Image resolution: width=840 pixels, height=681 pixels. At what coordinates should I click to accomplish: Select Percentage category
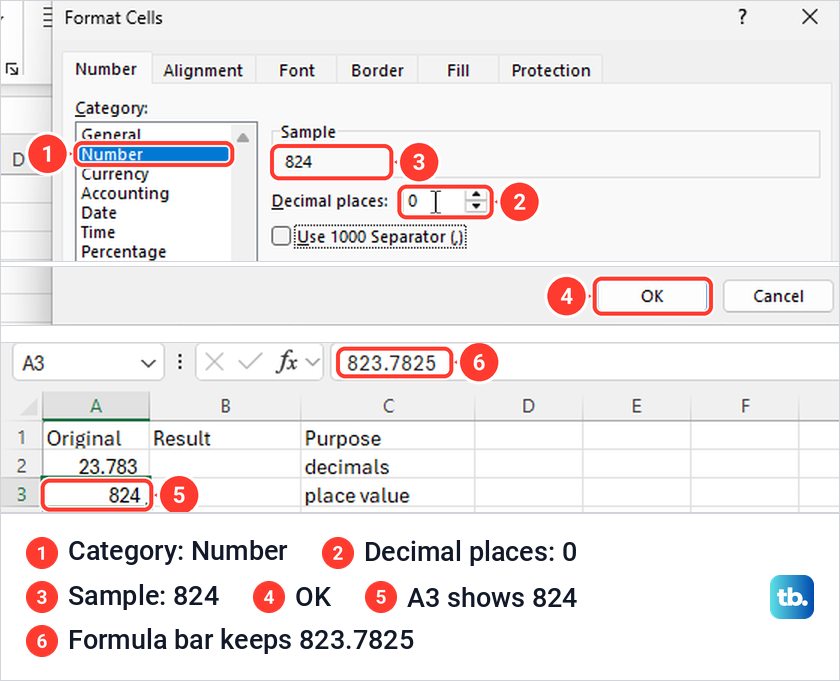(x=124, y=251)
